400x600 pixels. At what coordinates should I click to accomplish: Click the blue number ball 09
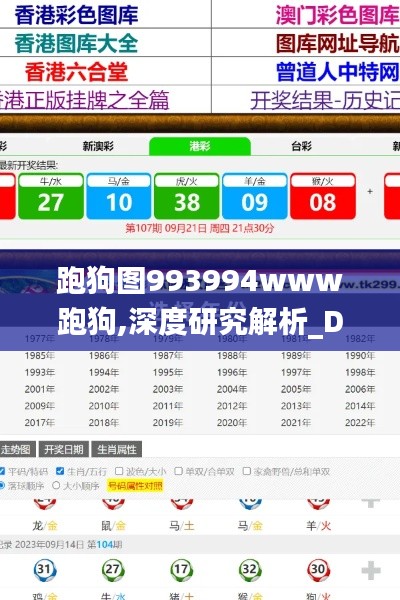(x=255, y=196)
